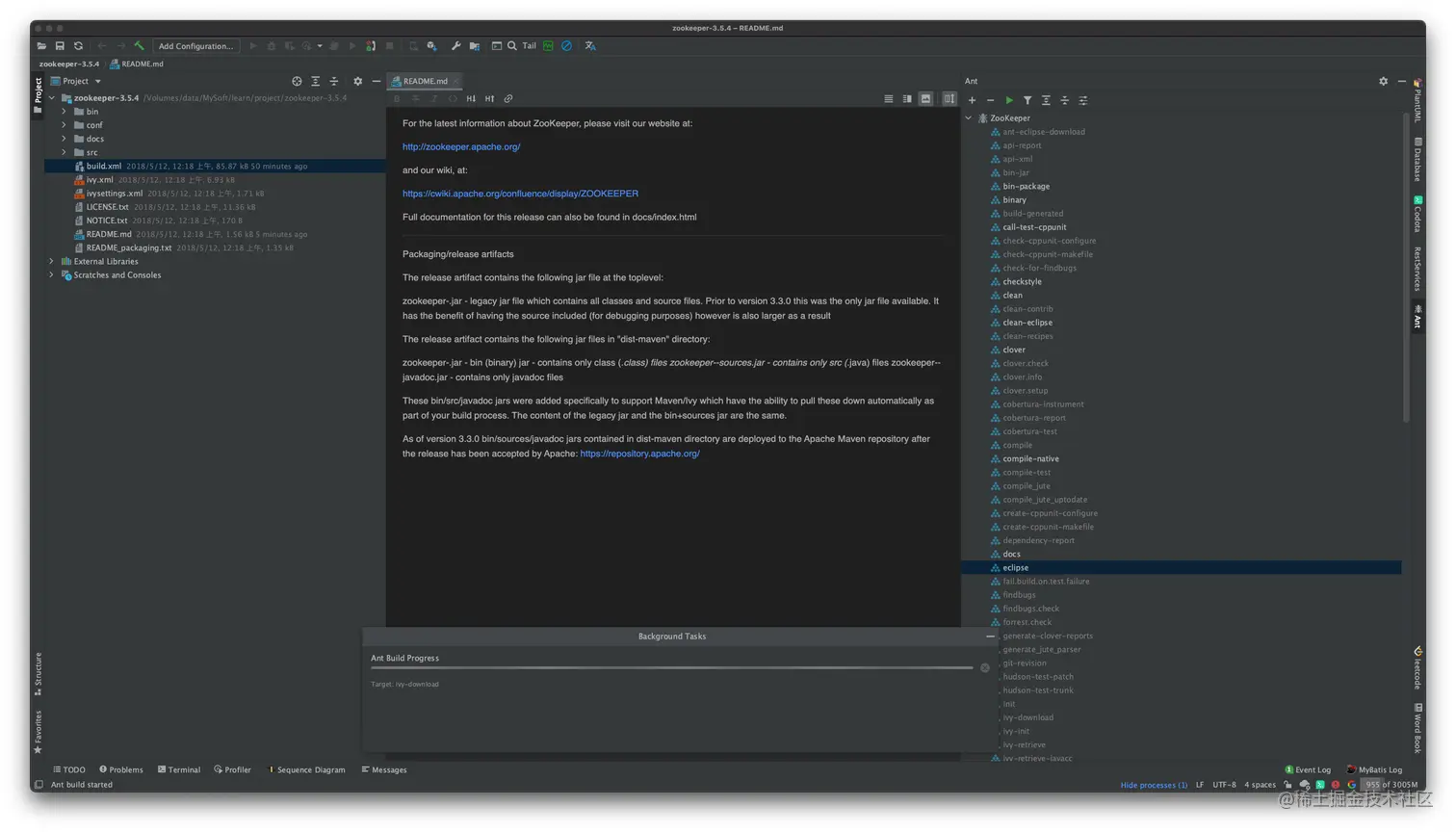Open the TODO tool window tab
1456x832 pixels.
click(x=69, y=770)
